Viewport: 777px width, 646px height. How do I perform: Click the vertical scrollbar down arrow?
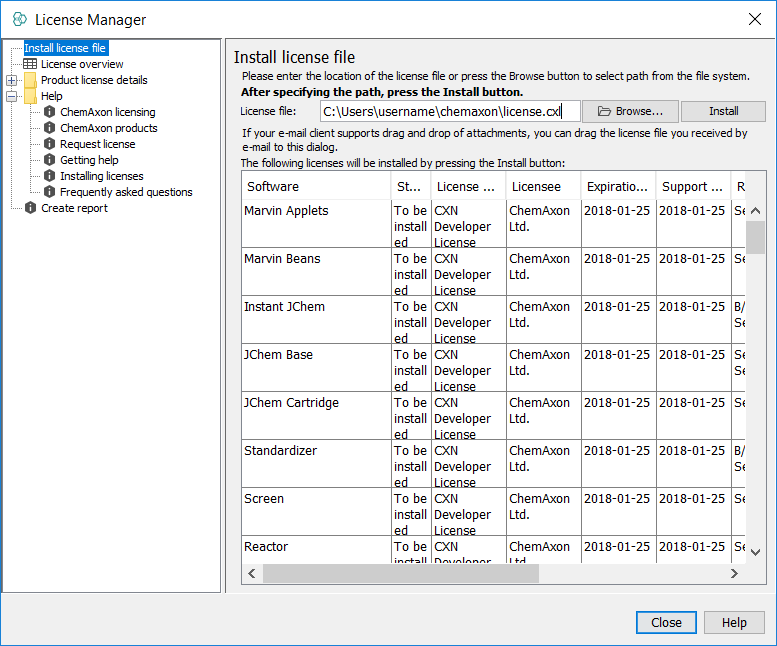point(756,551)
